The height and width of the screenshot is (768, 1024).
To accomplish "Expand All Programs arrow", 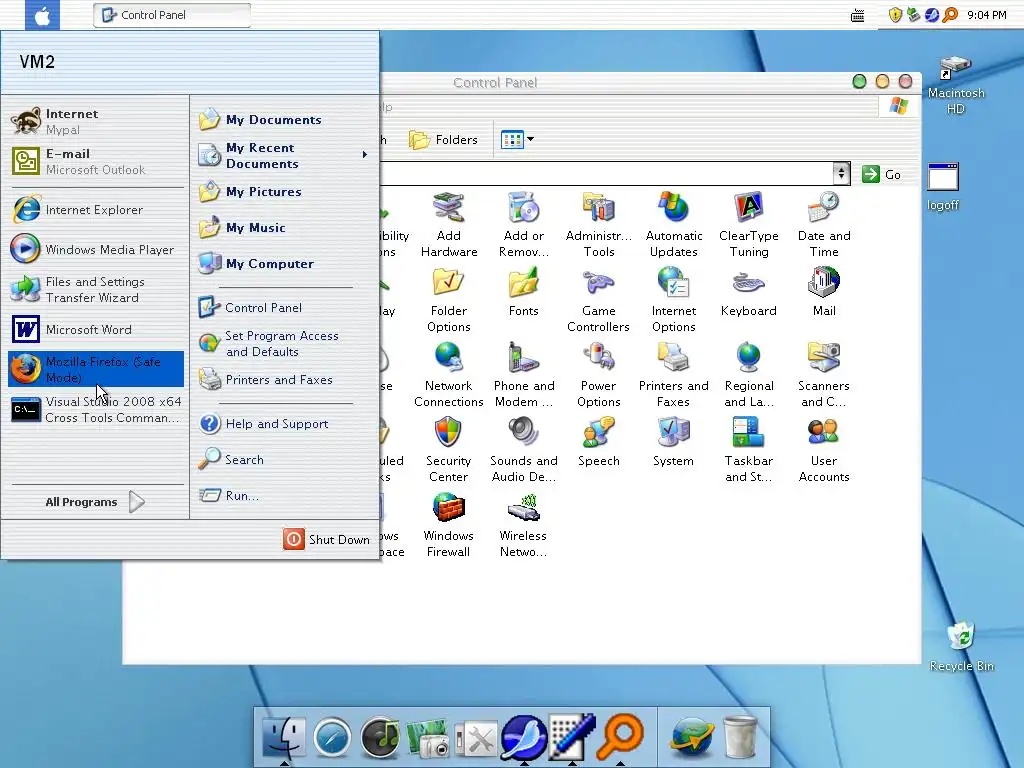I will tap(136, 502).
